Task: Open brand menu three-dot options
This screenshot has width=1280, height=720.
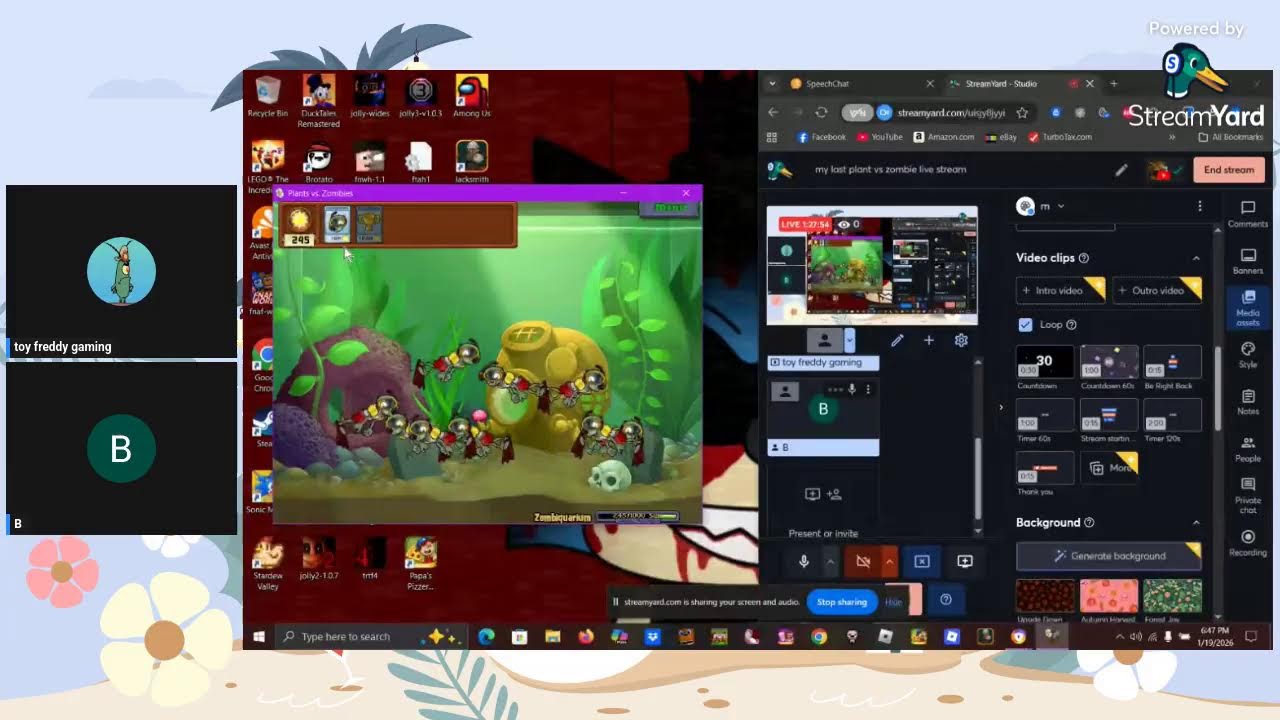Action: pos(1199,206)
